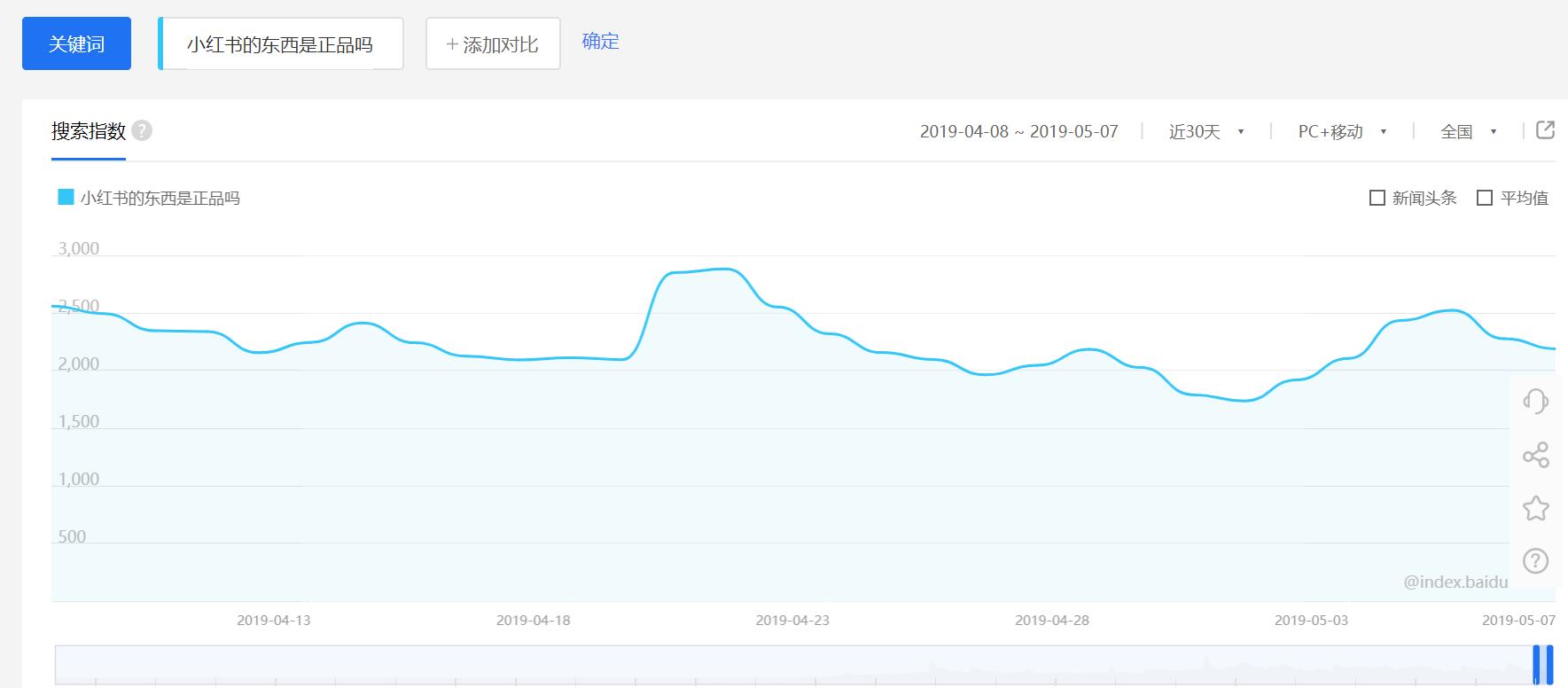This screenshot has width=1568, height=688.
Task: Click the 确定 link
Action: tap(600, 41)
